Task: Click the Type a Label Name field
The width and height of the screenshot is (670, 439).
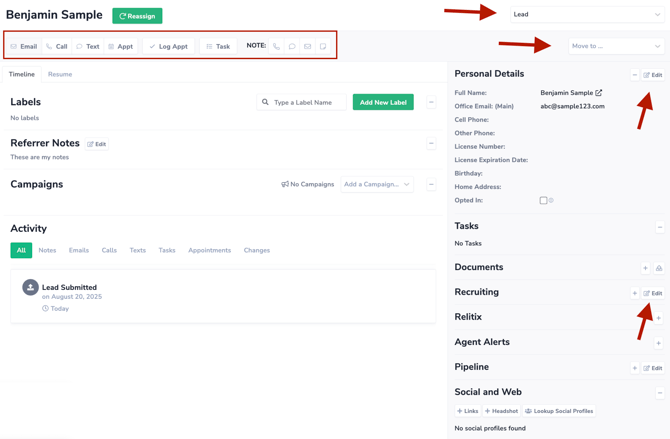Action: click(x=302, y=102)
